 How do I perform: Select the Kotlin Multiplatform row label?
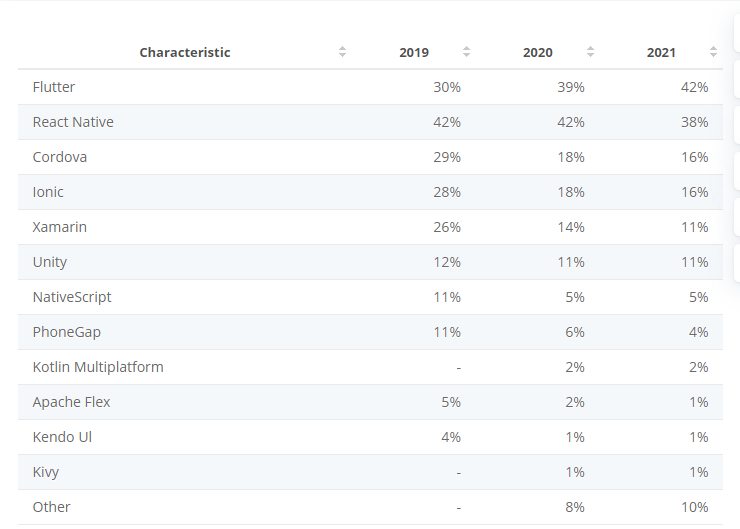point(98,367)
